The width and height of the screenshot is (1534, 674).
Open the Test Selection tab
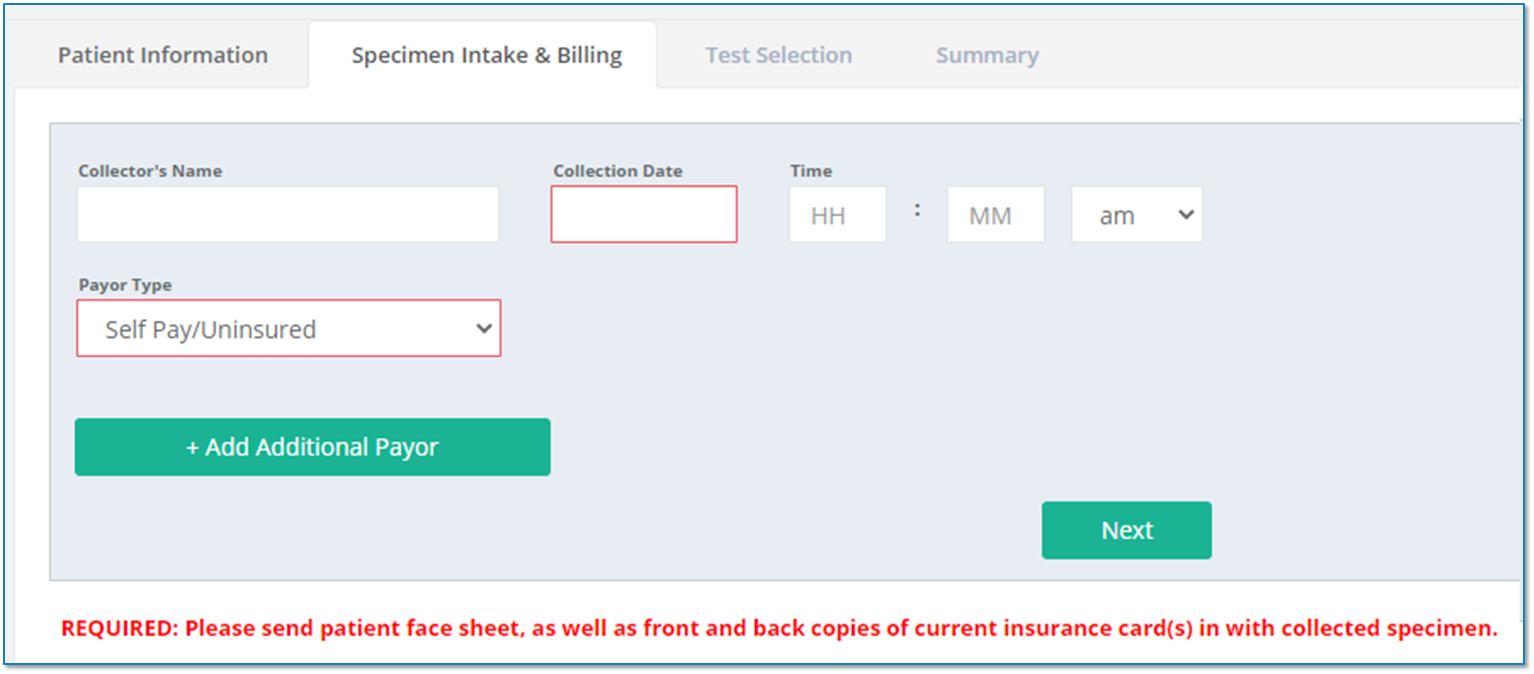pos(778,55)
